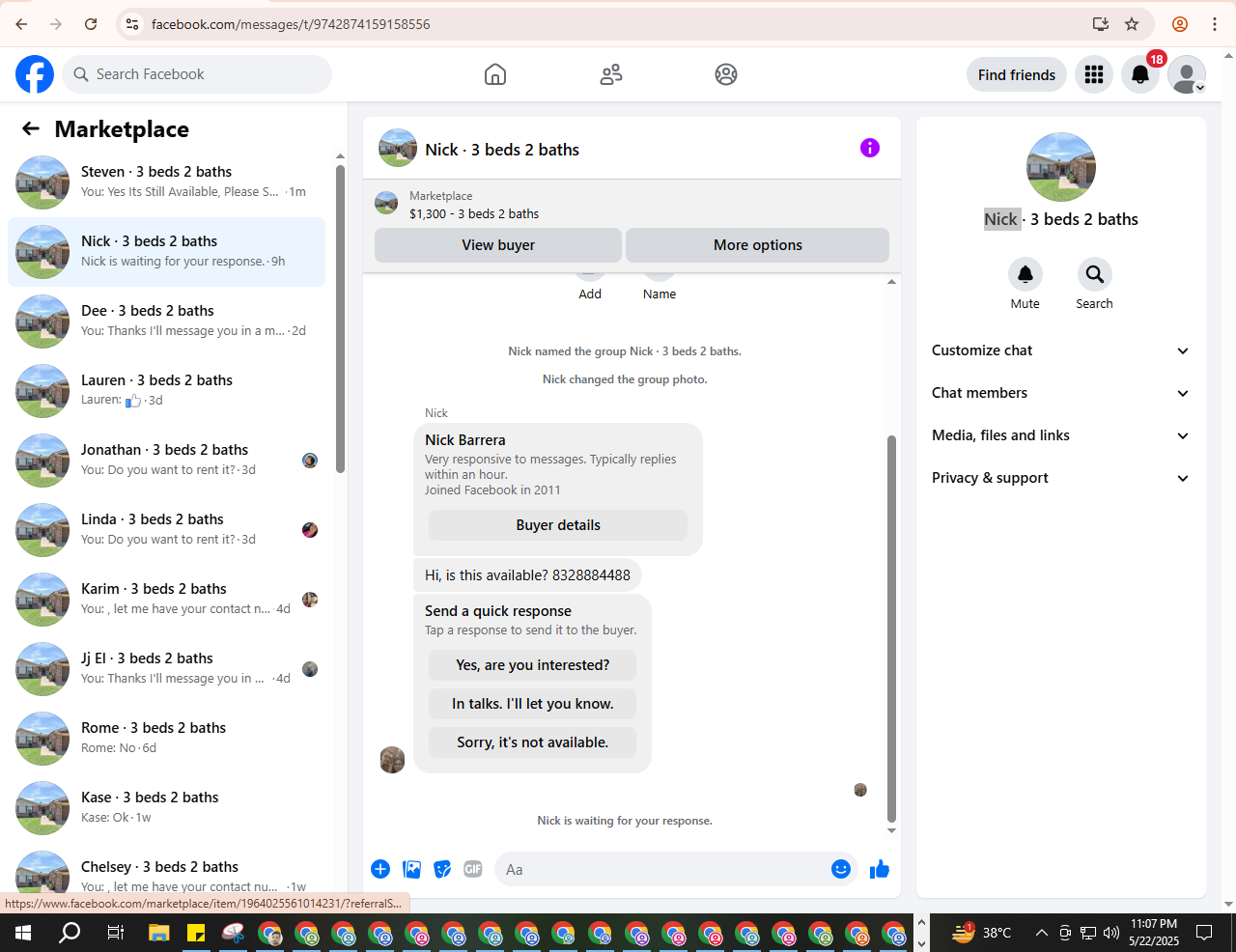Select Nick's conversation in the list

point(166,252)
